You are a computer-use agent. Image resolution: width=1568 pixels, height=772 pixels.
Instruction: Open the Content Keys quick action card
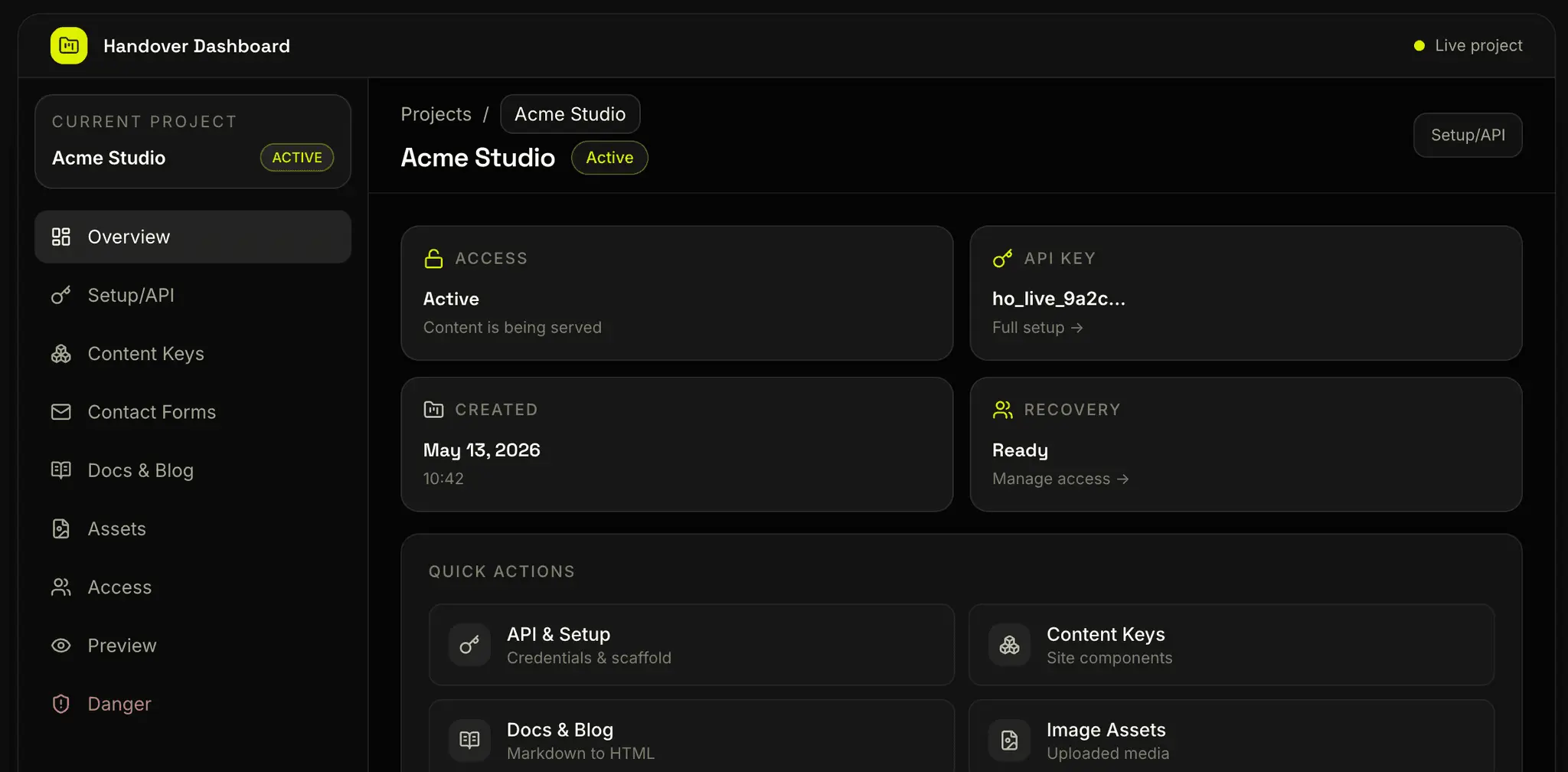[1231, 645]
